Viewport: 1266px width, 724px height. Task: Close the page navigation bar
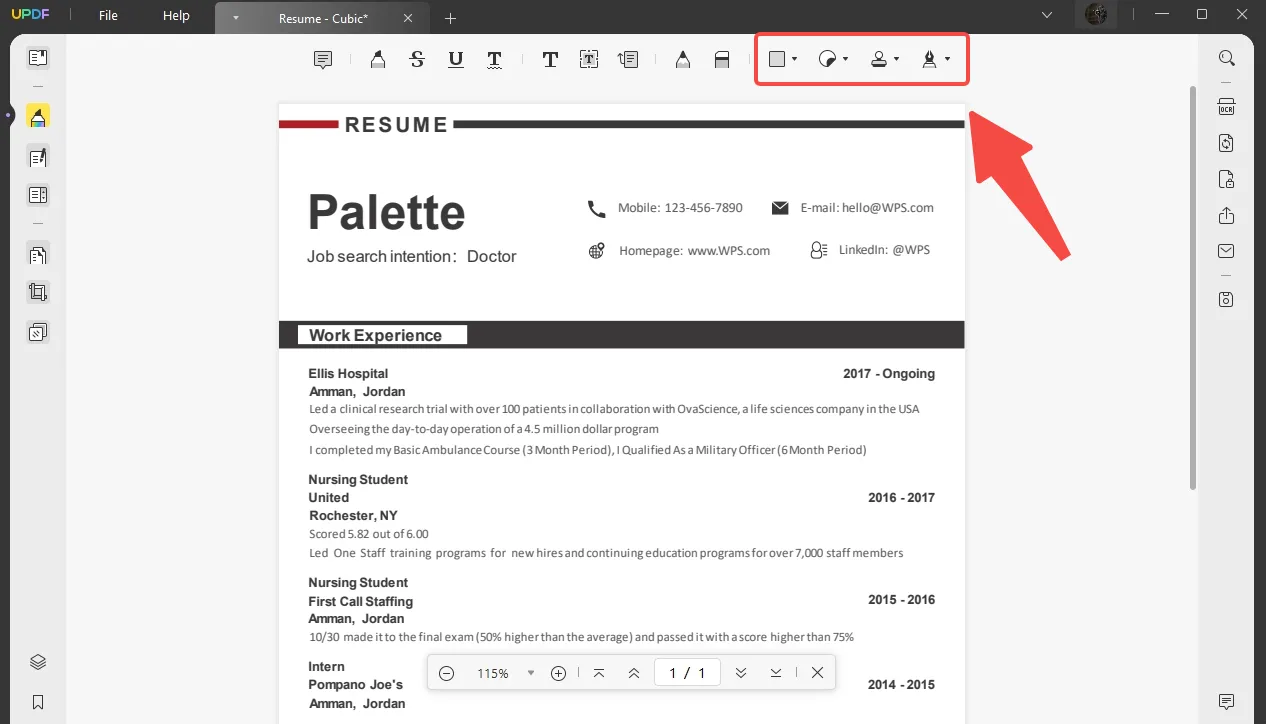817,673
